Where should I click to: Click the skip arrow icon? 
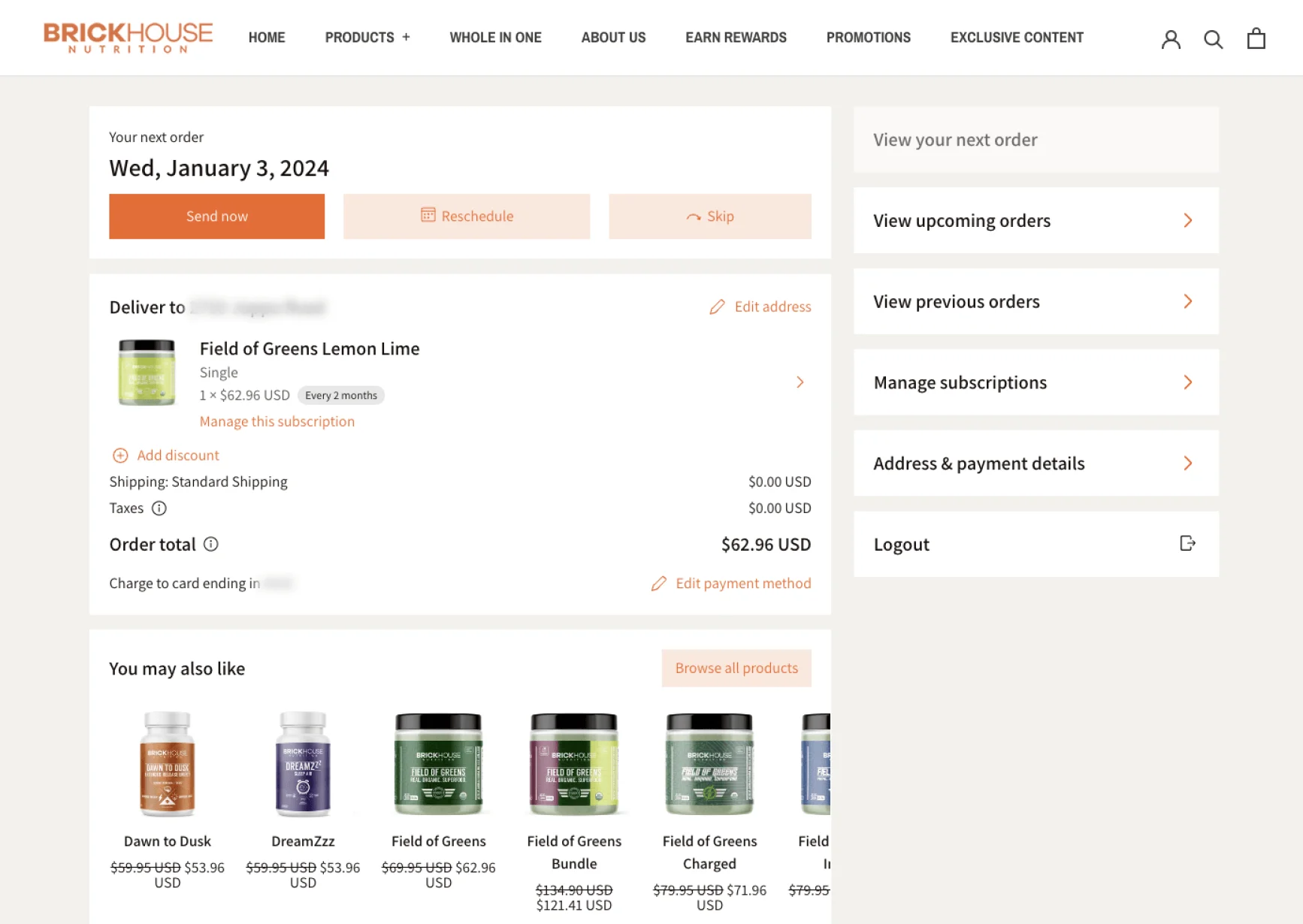click(x=692, y=216)
